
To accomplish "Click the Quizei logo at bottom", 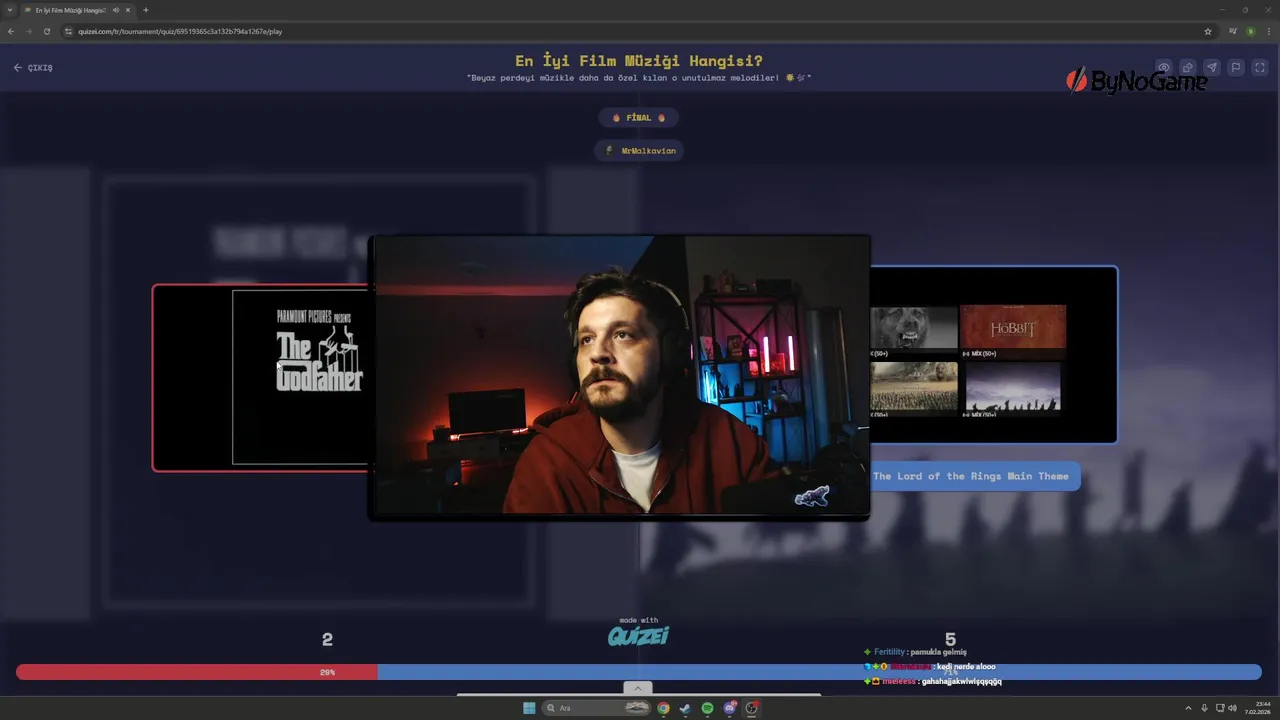I will 638,635.
